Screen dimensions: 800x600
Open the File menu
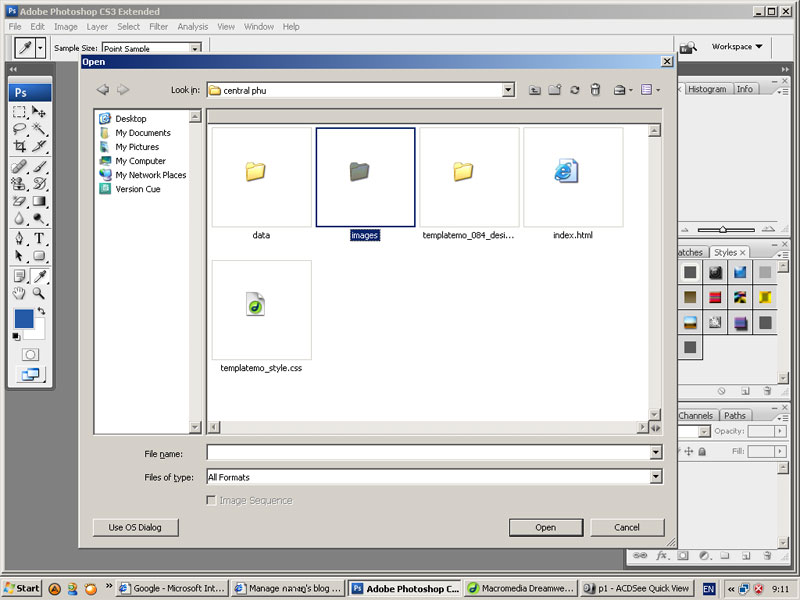tap(15, 27)
